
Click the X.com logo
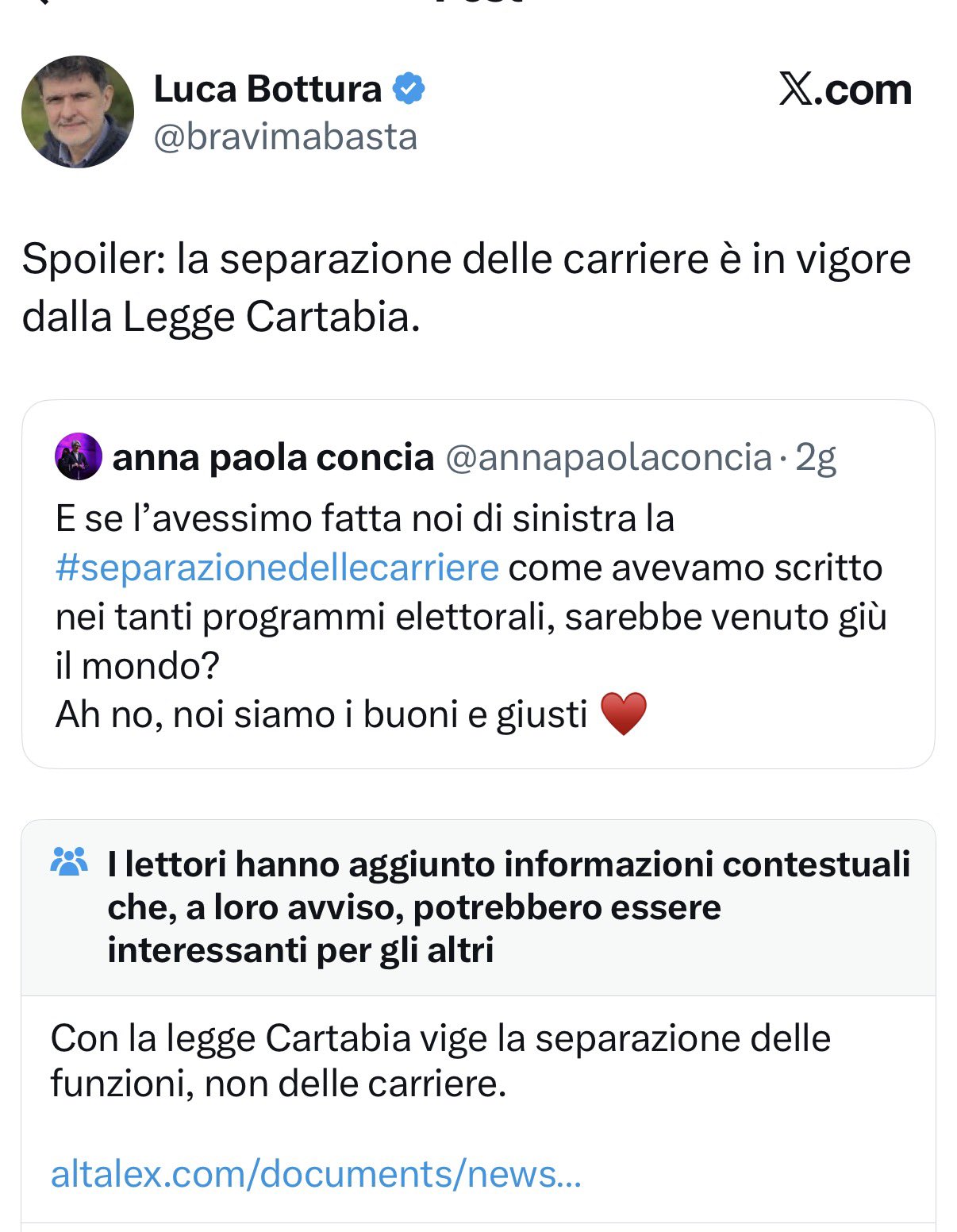tap(844, 90)
